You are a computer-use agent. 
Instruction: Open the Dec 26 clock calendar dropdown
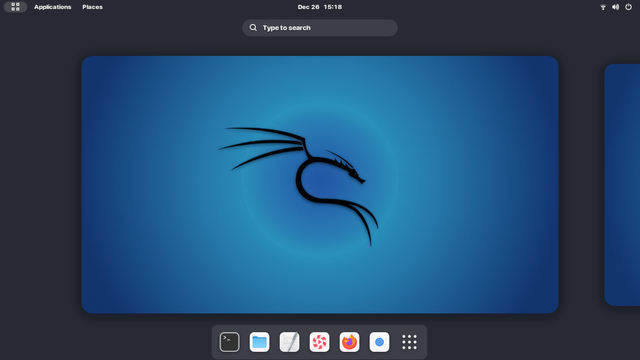320,7
